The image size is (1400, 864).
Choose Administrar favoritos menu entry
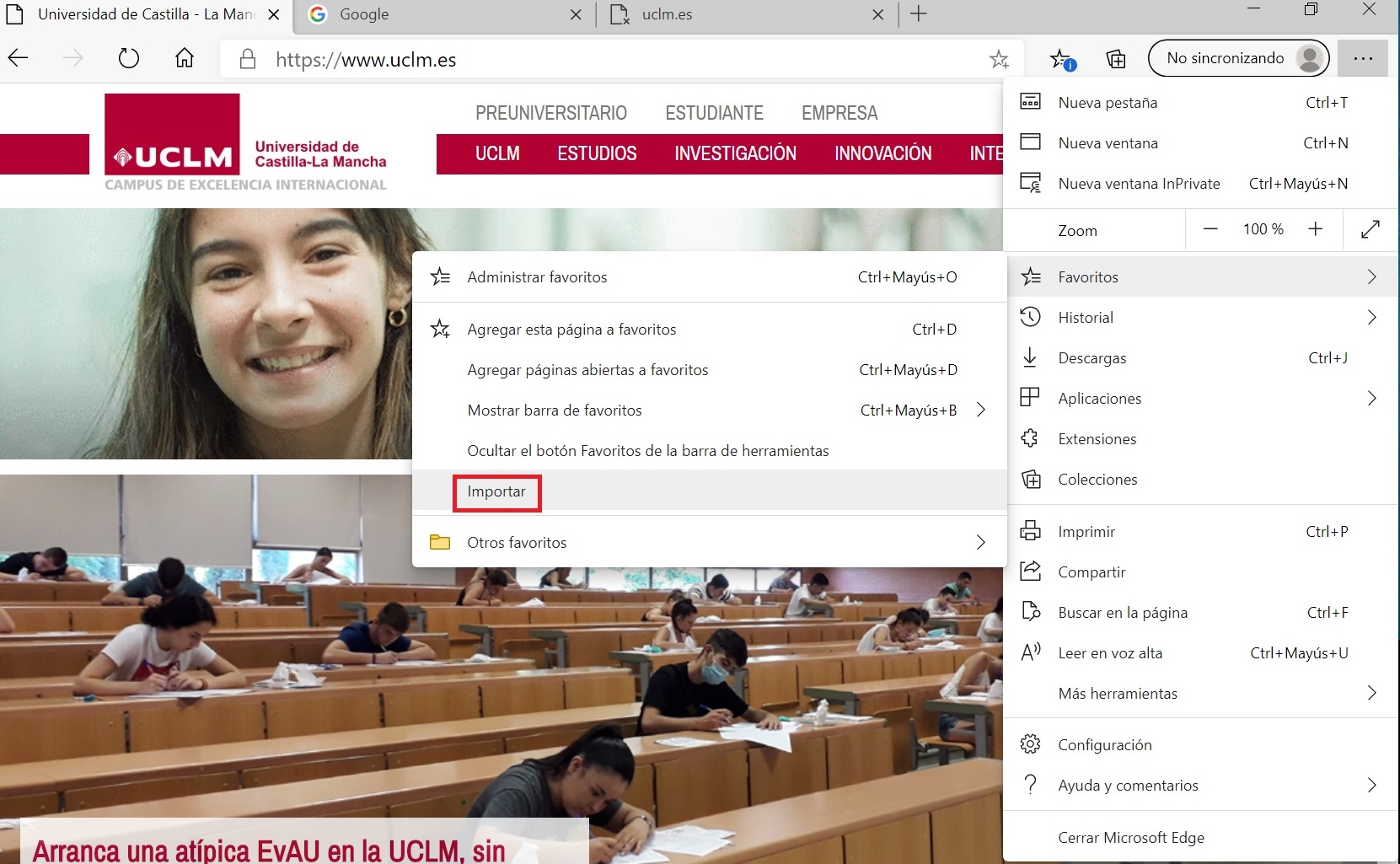(x=537, y=277)
